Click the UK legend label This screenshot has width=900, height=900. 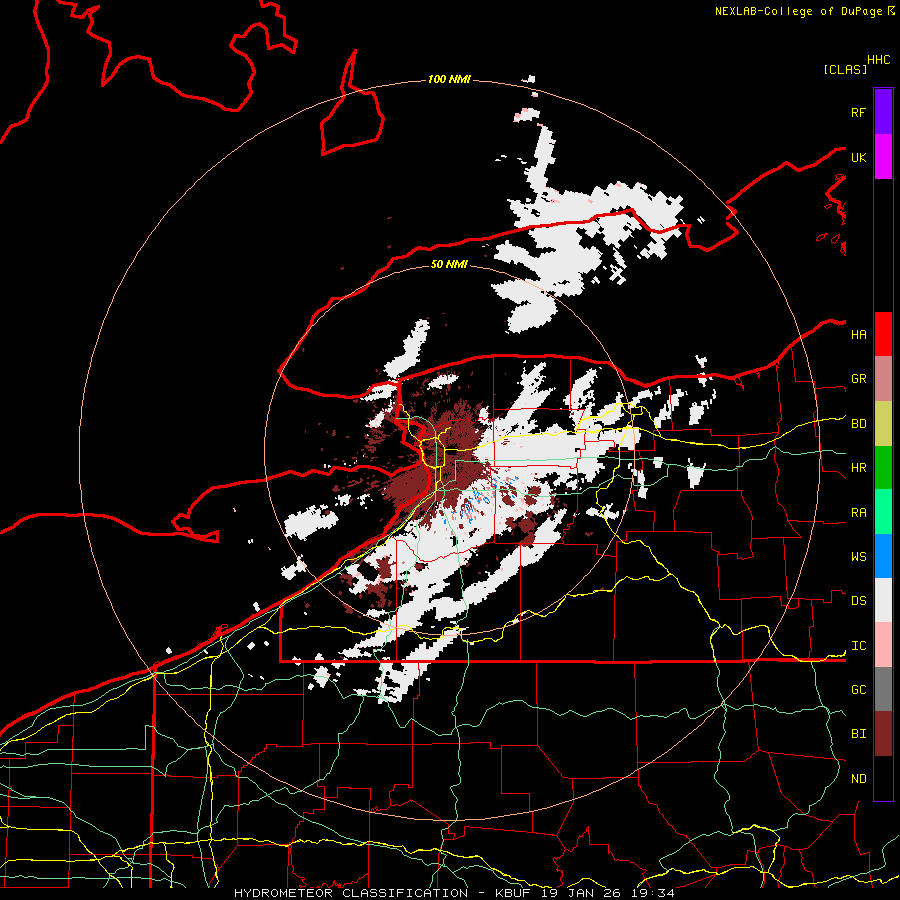pos(858,157)
